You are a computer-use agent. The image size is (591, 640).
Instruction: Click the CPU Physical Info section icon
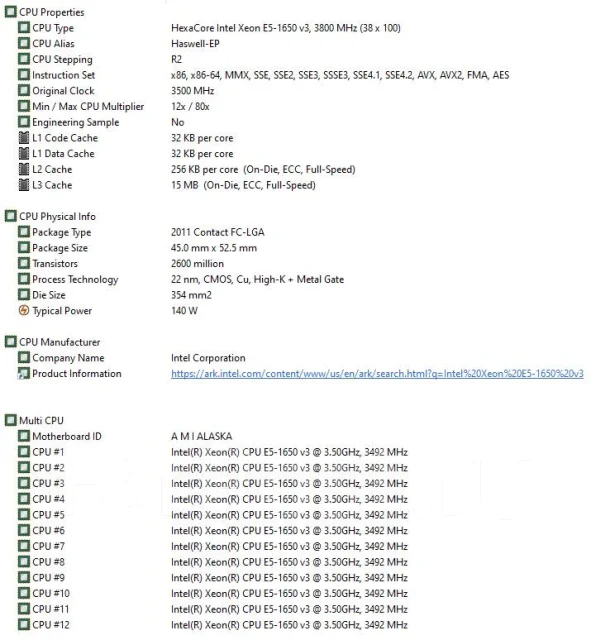[x=11, y=216]
